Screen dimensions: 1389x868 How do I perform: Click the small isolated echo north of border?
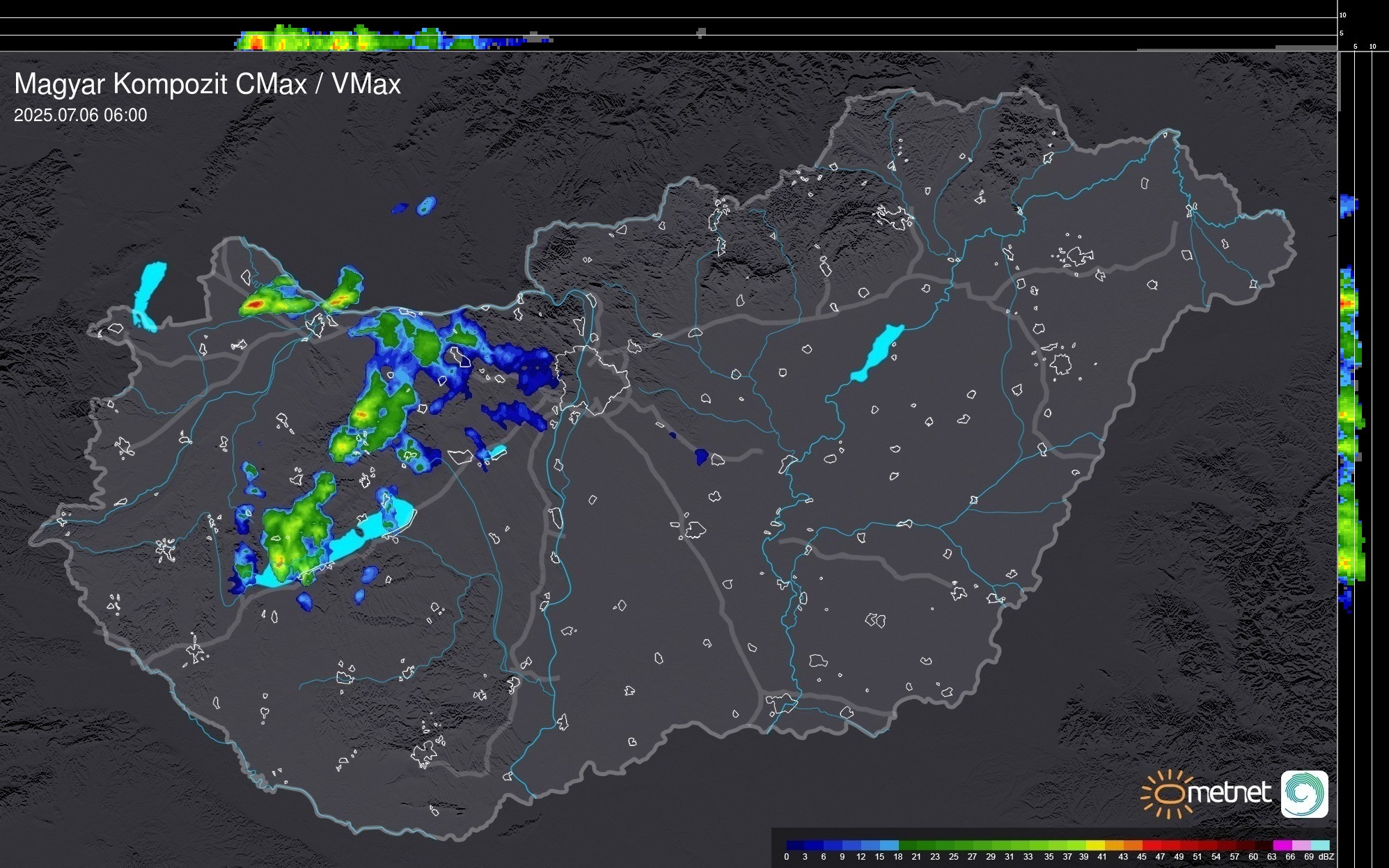pyautogui.click(x=426, y=205)
